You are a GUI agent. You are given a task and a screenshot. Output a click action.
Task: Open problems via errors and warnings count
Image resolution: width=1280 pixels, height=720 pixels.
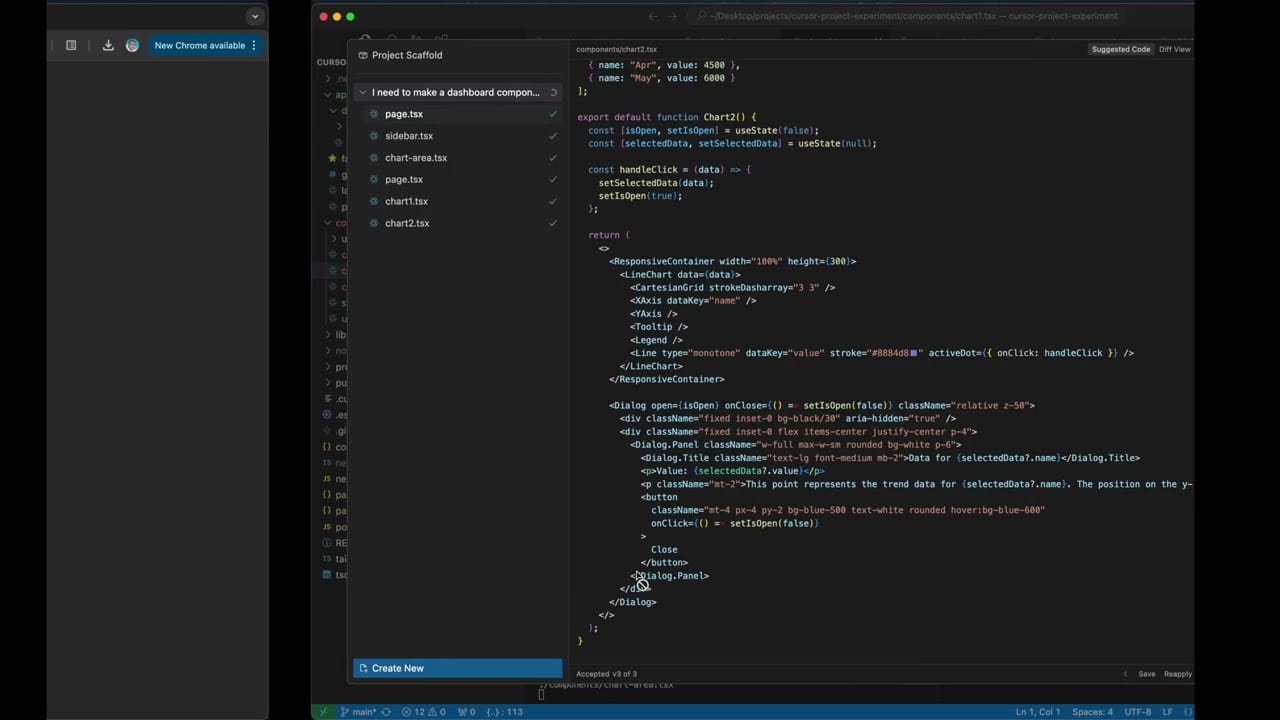pyautogui.click(x=423, y=712)
